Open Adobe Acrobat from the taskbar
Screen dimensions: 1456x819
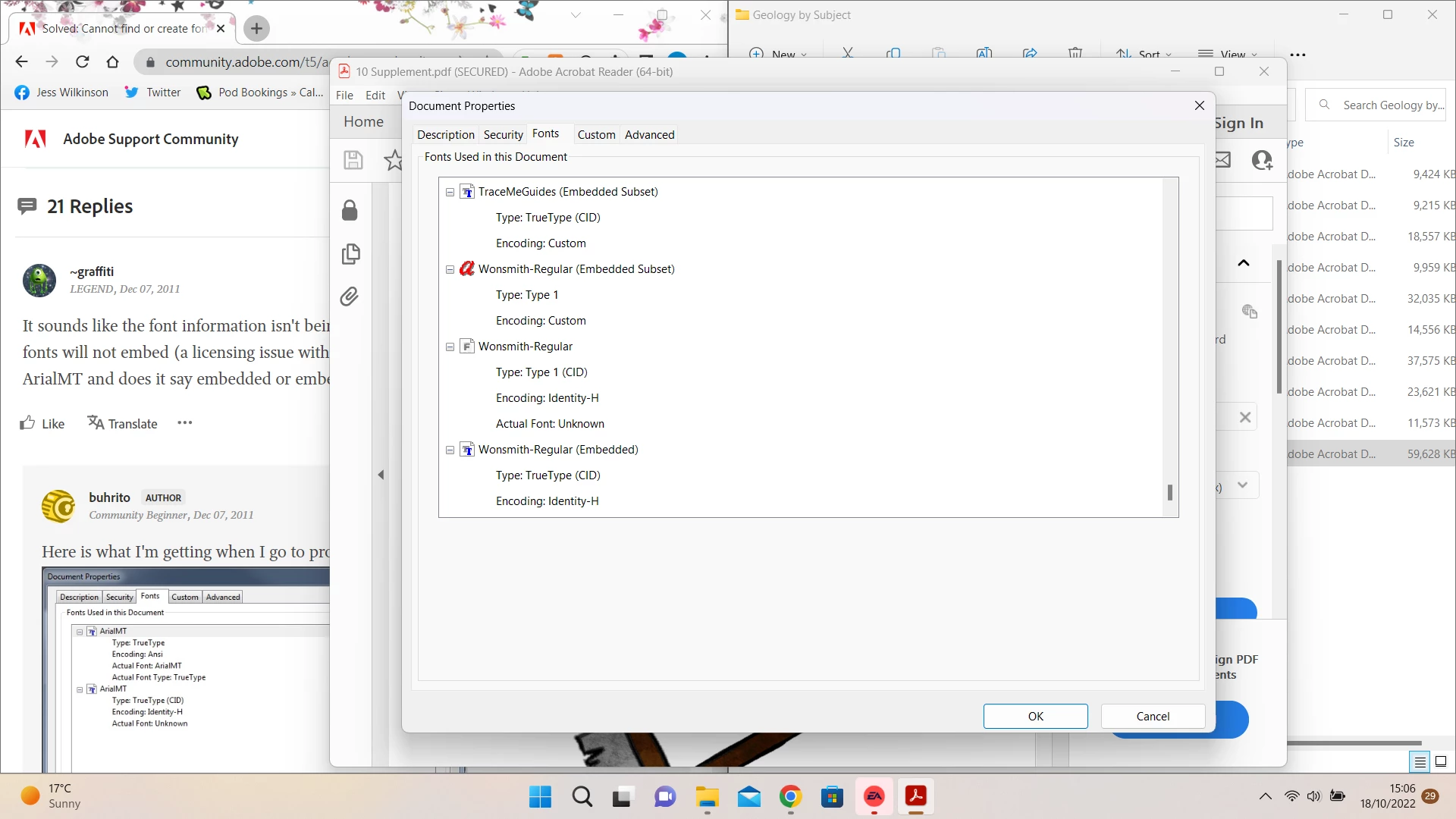tap(915, 796)
